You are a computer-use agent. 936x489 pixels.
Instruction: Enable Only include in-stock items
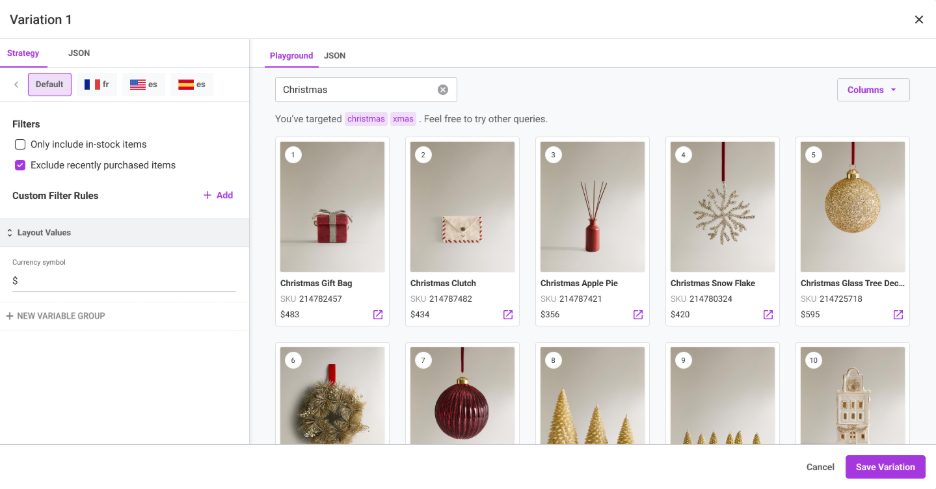20,144
